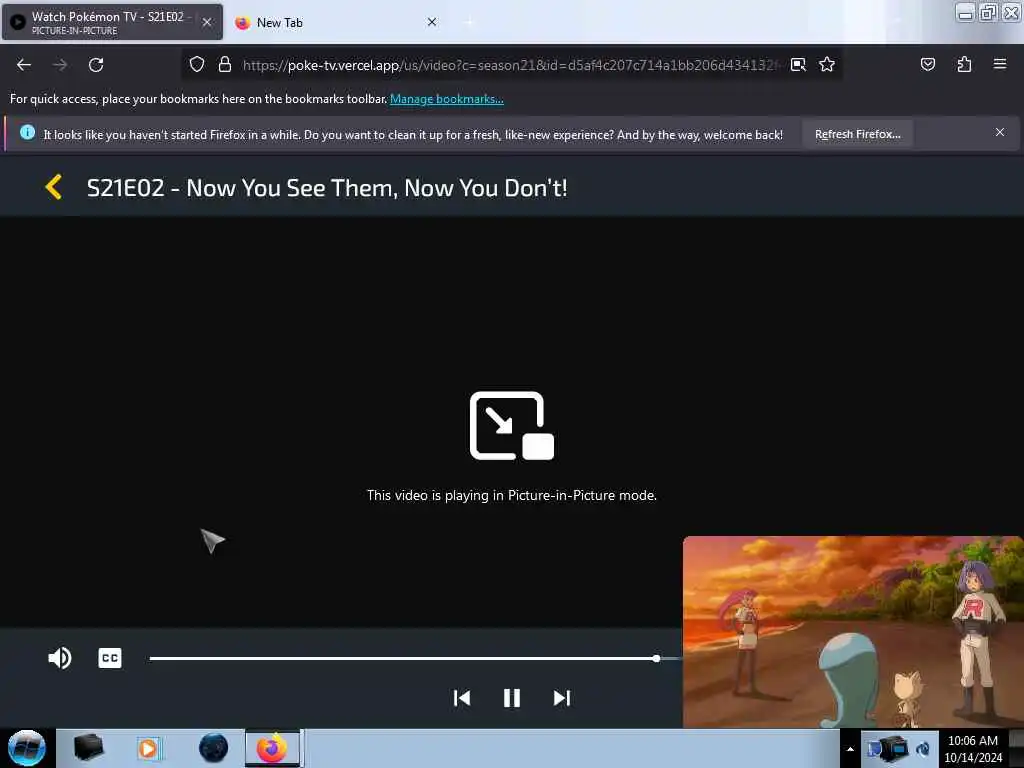Open the Extensions puzzle icon
The height and width of the screenshot is (768, 1024).
(x=964, y=64)
